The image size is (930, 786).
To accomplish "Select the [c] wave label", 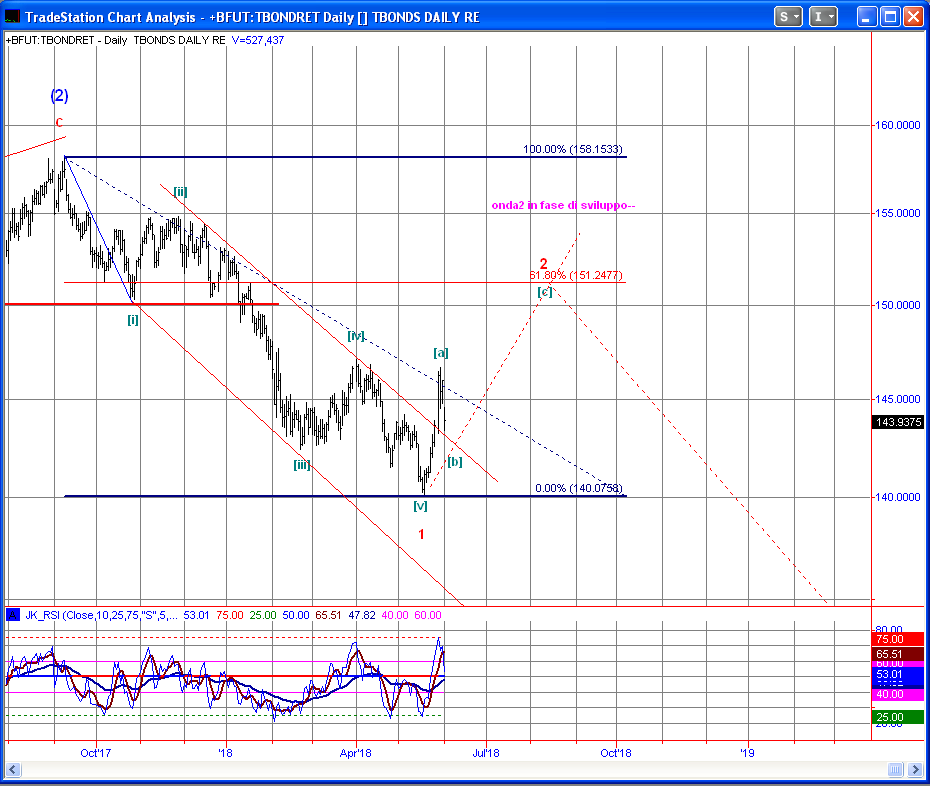I will point(545,291).
